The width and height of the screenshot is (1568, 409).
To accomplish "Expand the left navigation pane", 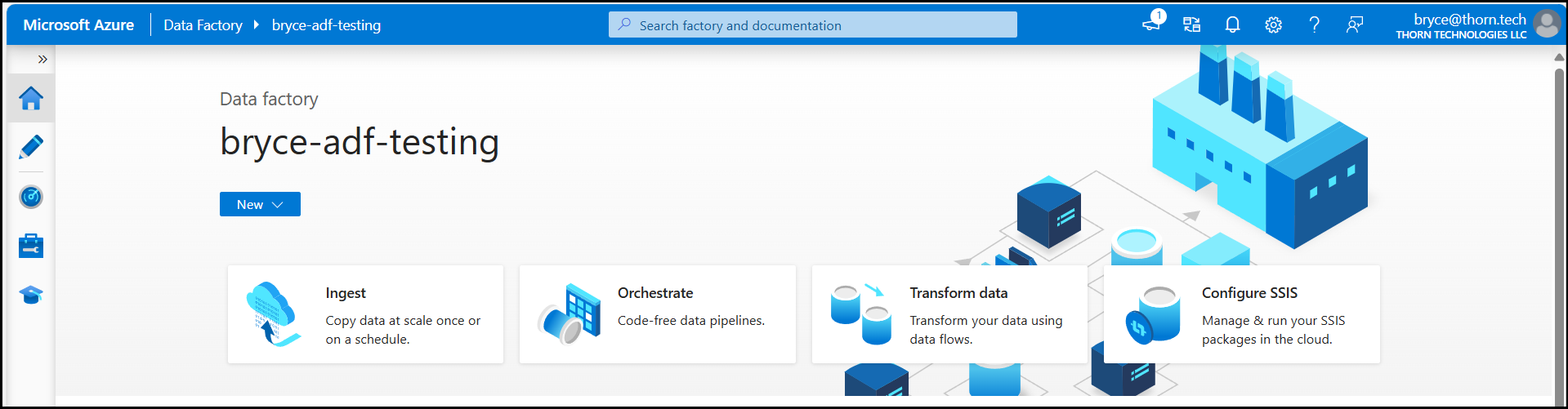I will point(42,60).
